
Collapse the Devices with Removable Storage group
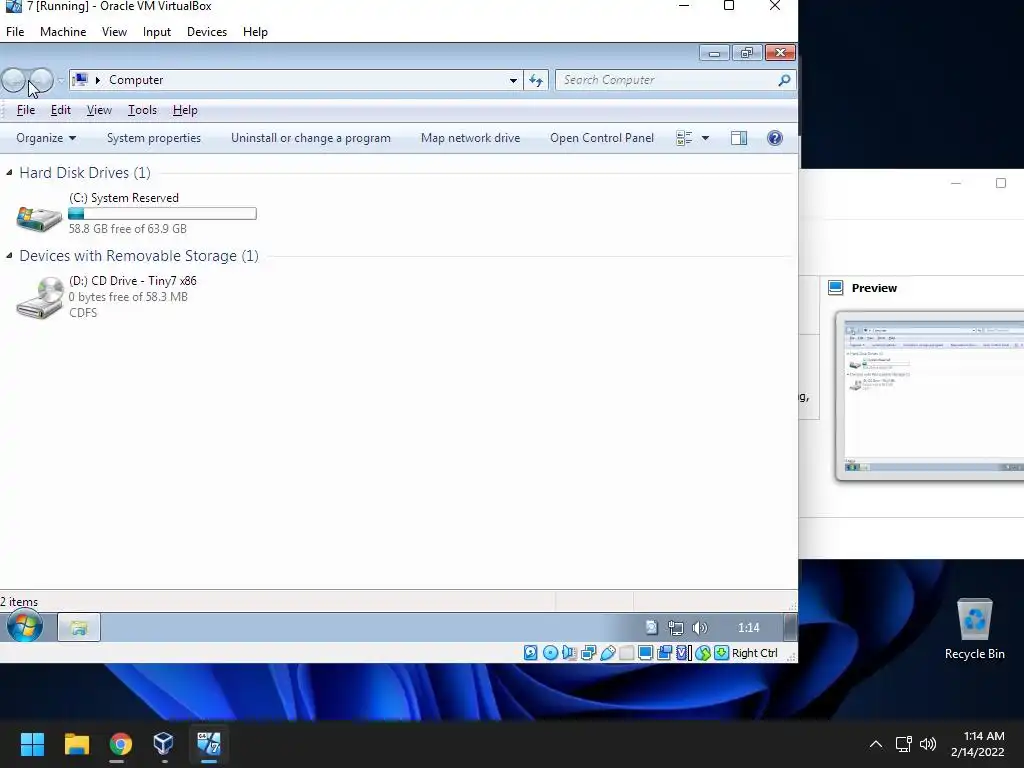[9, 255]
